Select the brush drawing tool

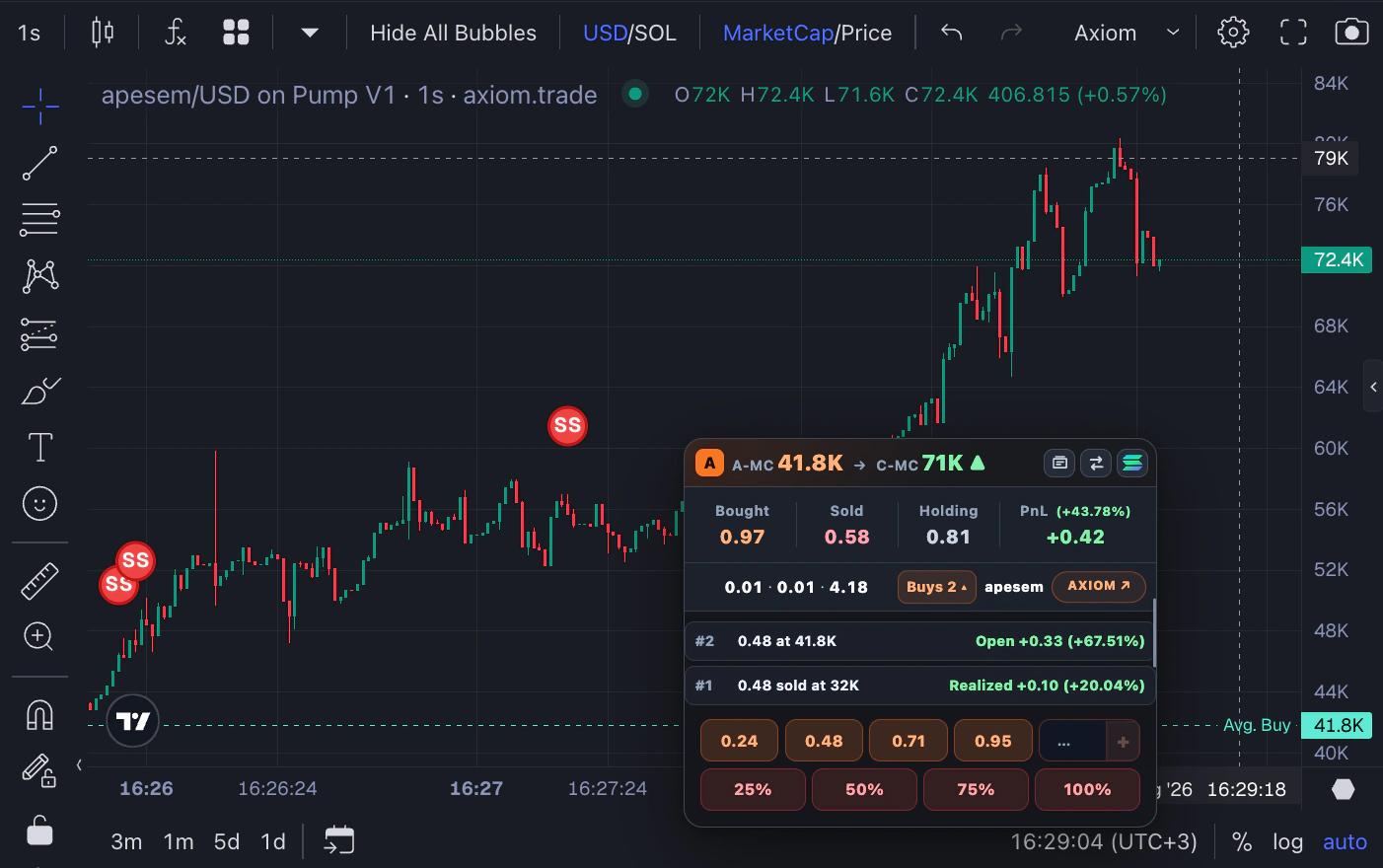(x=40, y=391)
